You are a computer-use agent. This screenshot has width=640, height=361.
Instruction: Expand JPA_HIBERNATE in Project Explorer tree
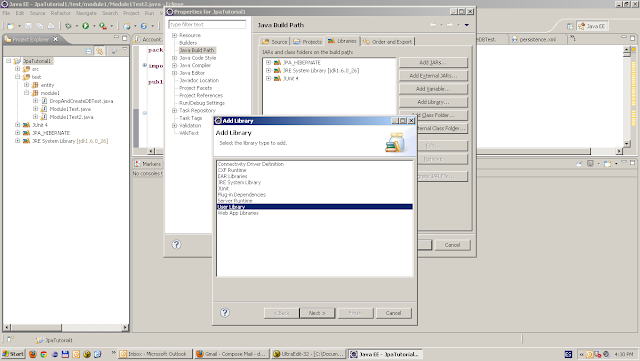click(x=18, y=133)
